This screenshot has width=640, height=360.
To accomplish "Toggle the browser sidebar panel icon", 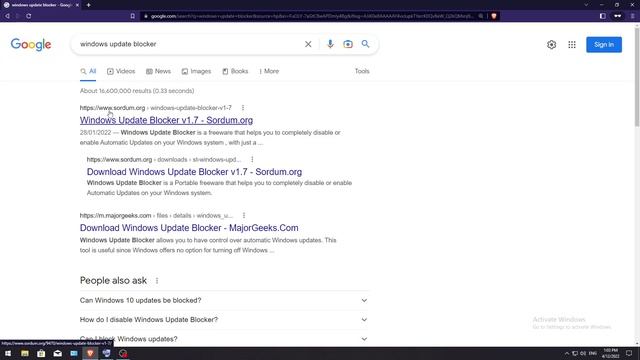I will (602, 16).
